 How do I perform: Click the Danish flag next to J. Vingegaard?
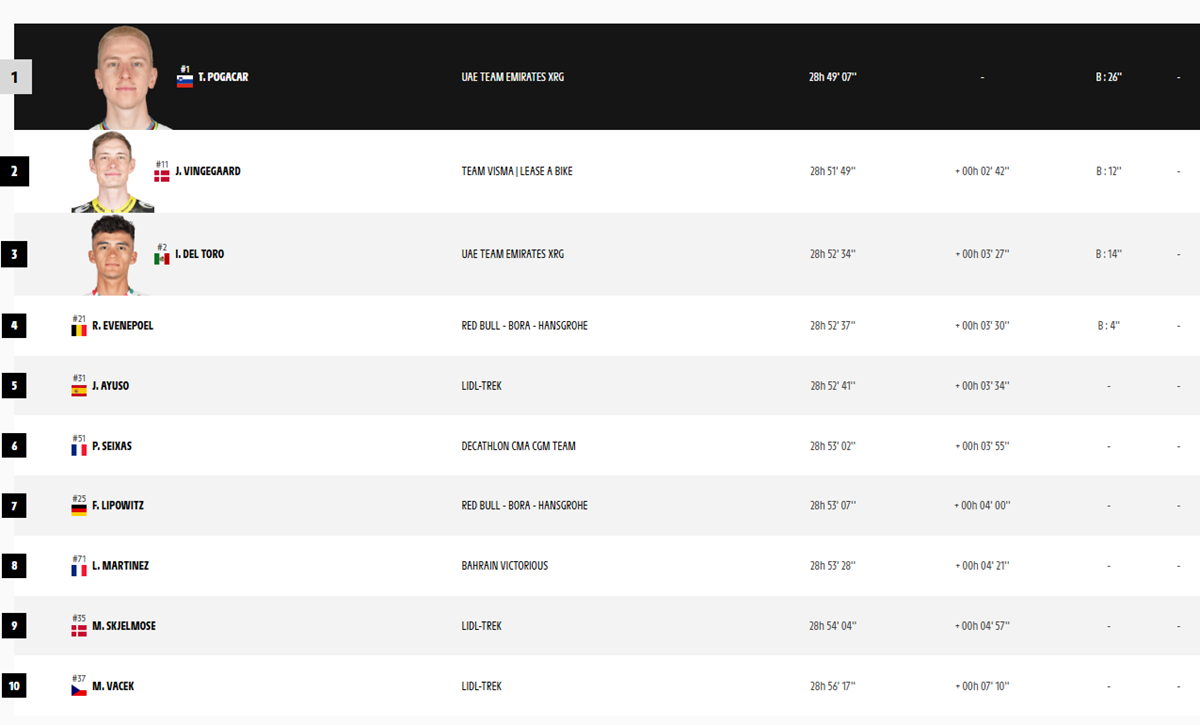[161, 176]
